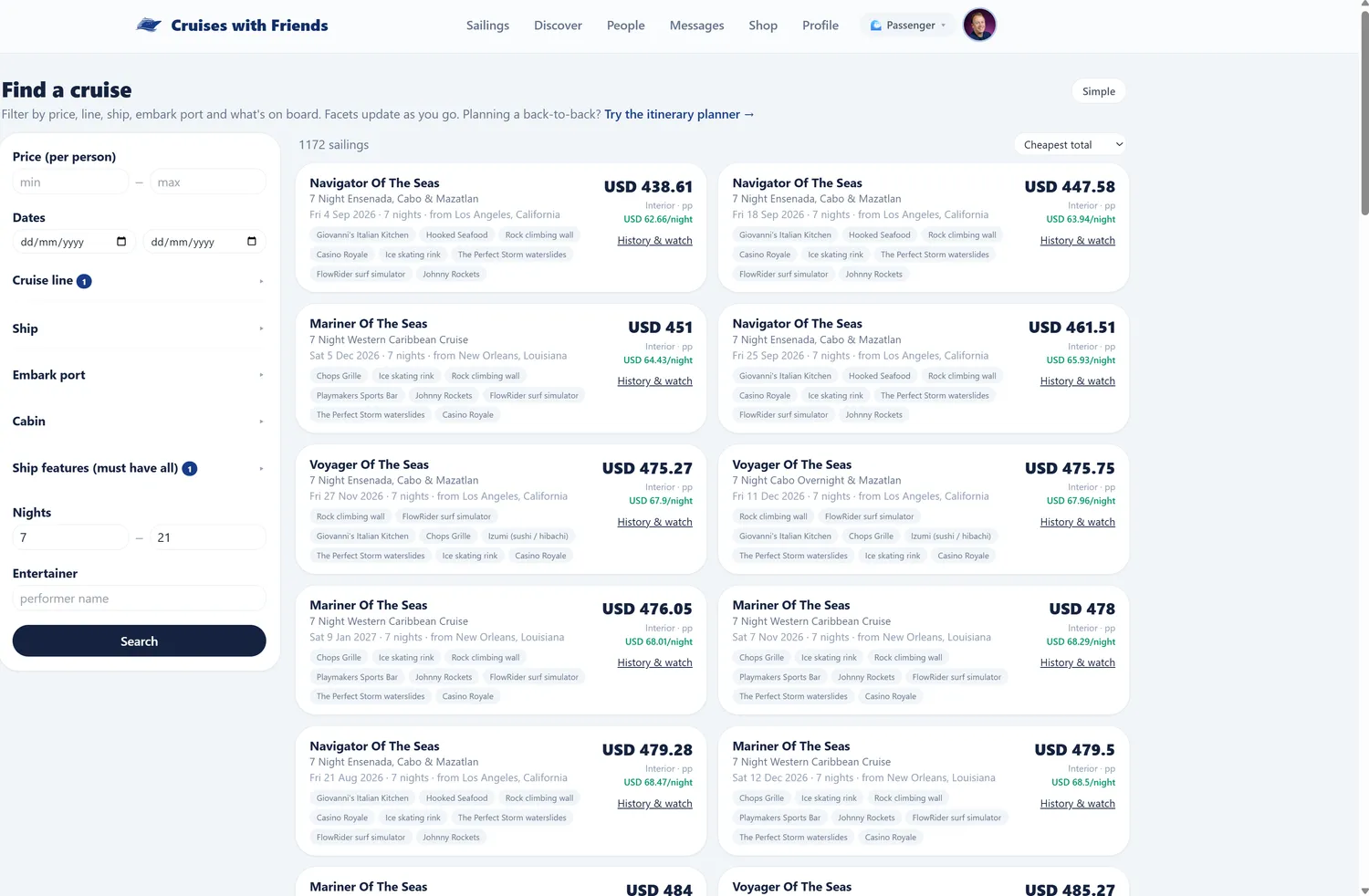The height and width of the screenshot is (896, 1369).
Task: Follow the Try the itinerary planner link
Action: pyautogui.click(x=679, y=114)
